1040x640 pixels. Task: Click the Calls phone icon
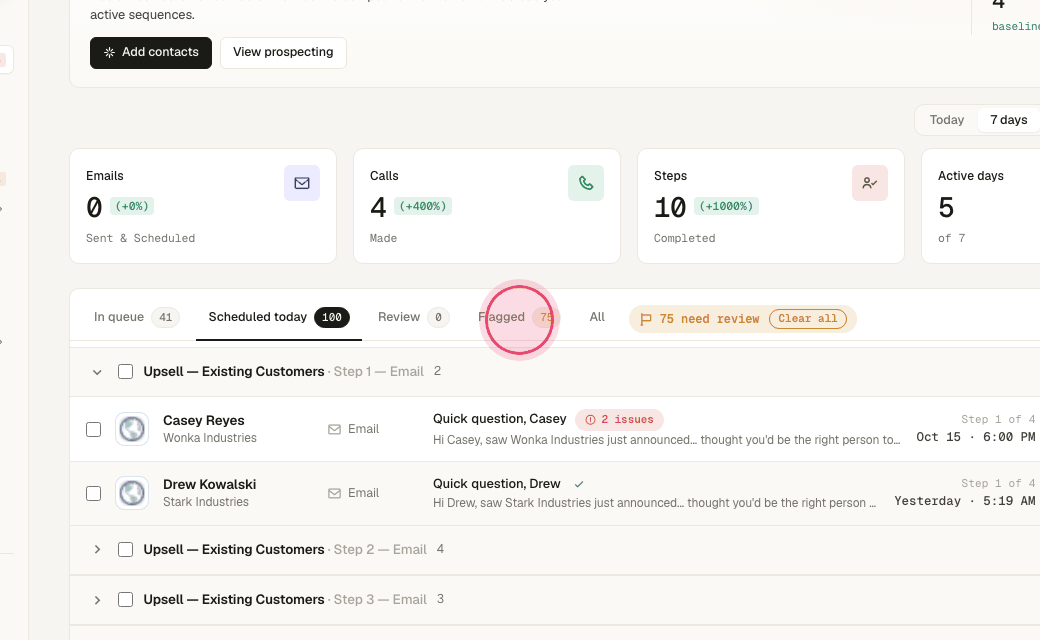(586, 183)
